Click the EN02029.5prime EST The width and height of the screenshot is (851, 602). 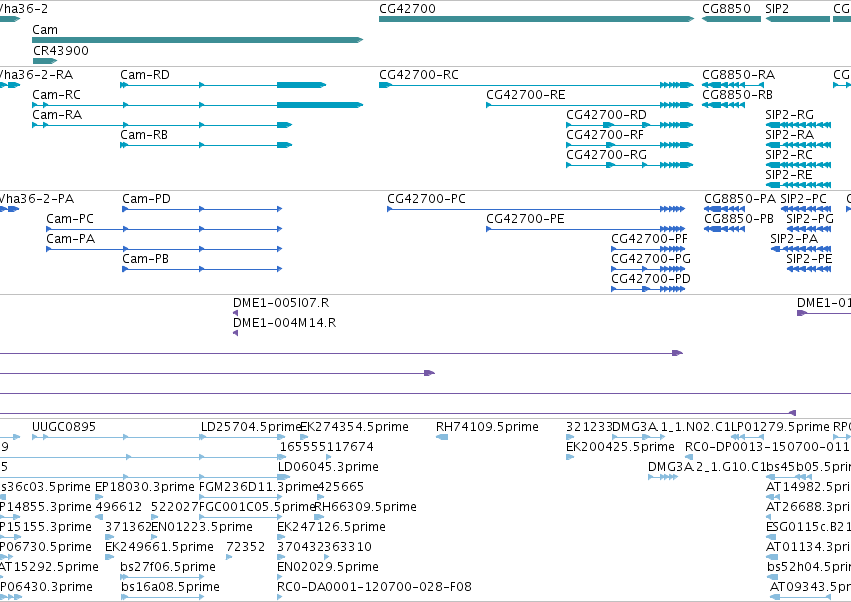click(281, 578)
